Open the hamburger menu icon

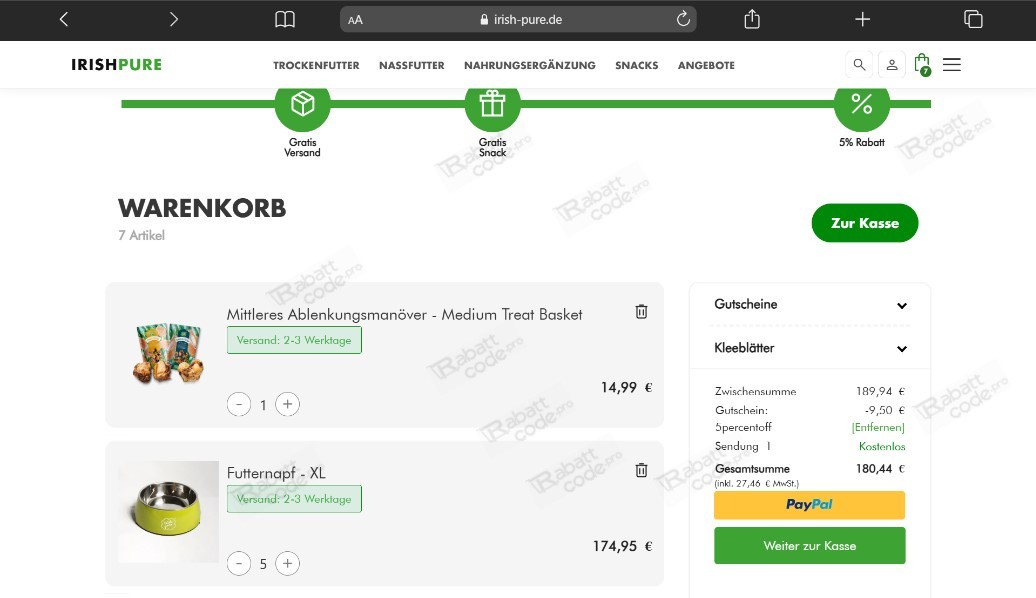tap(951, 65)
